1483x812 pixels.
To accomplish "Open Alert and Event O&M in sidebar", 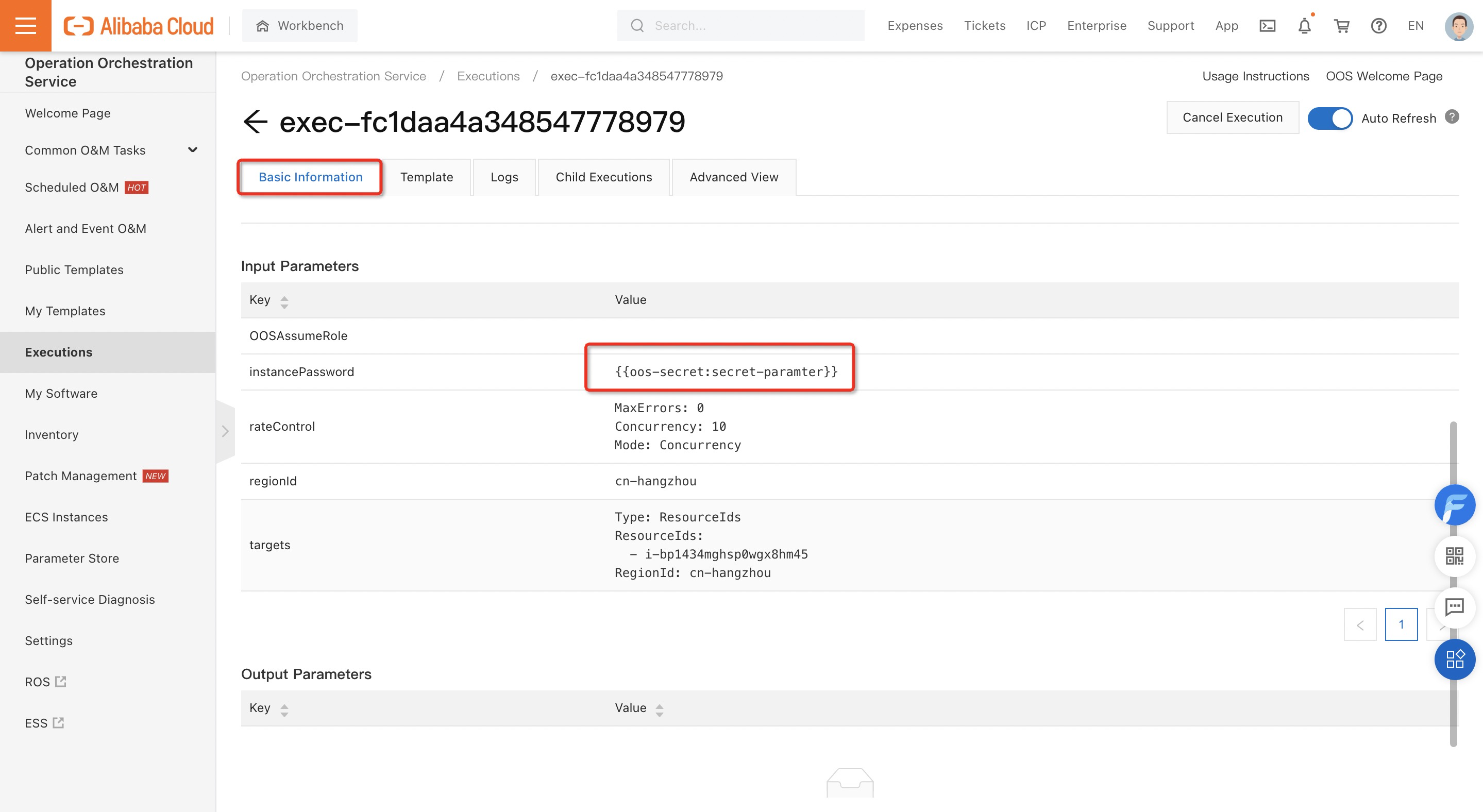I will click(x=85, y=228).
